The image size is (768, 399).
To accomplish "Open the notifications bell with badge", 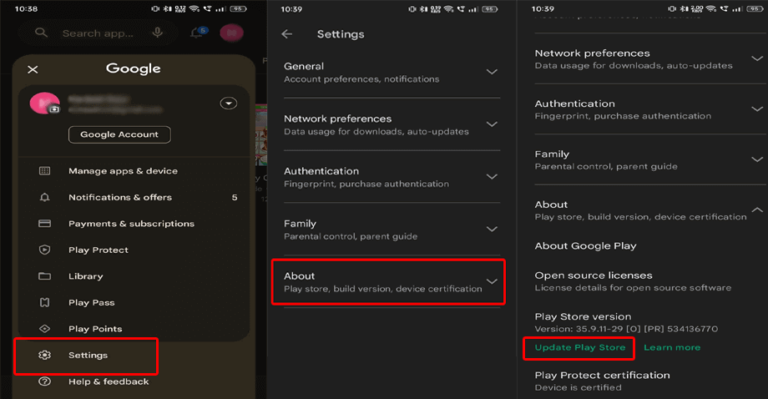I will (198, 32).
